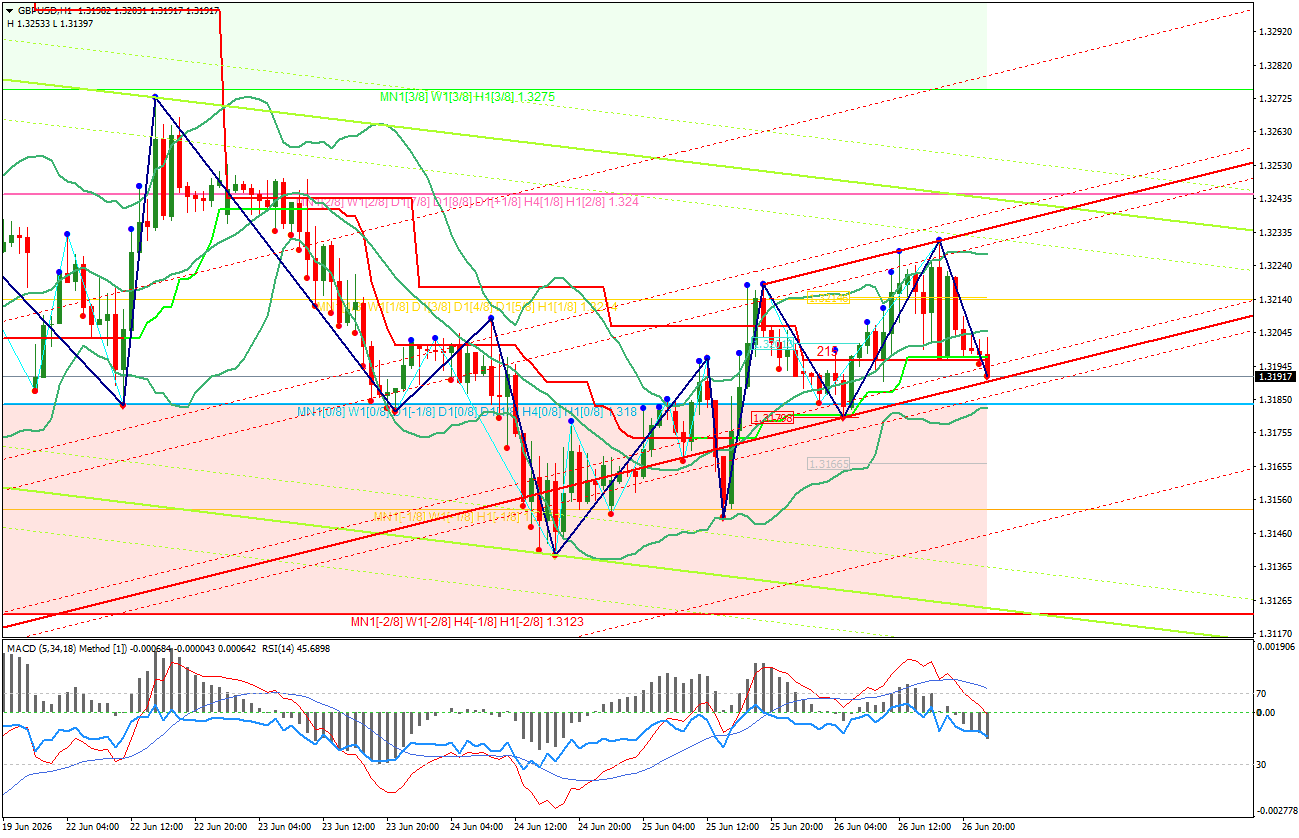Click the pink Murrey level label ending 1.324
This screenshot has width=1299, height=838.
click(470, 201)
